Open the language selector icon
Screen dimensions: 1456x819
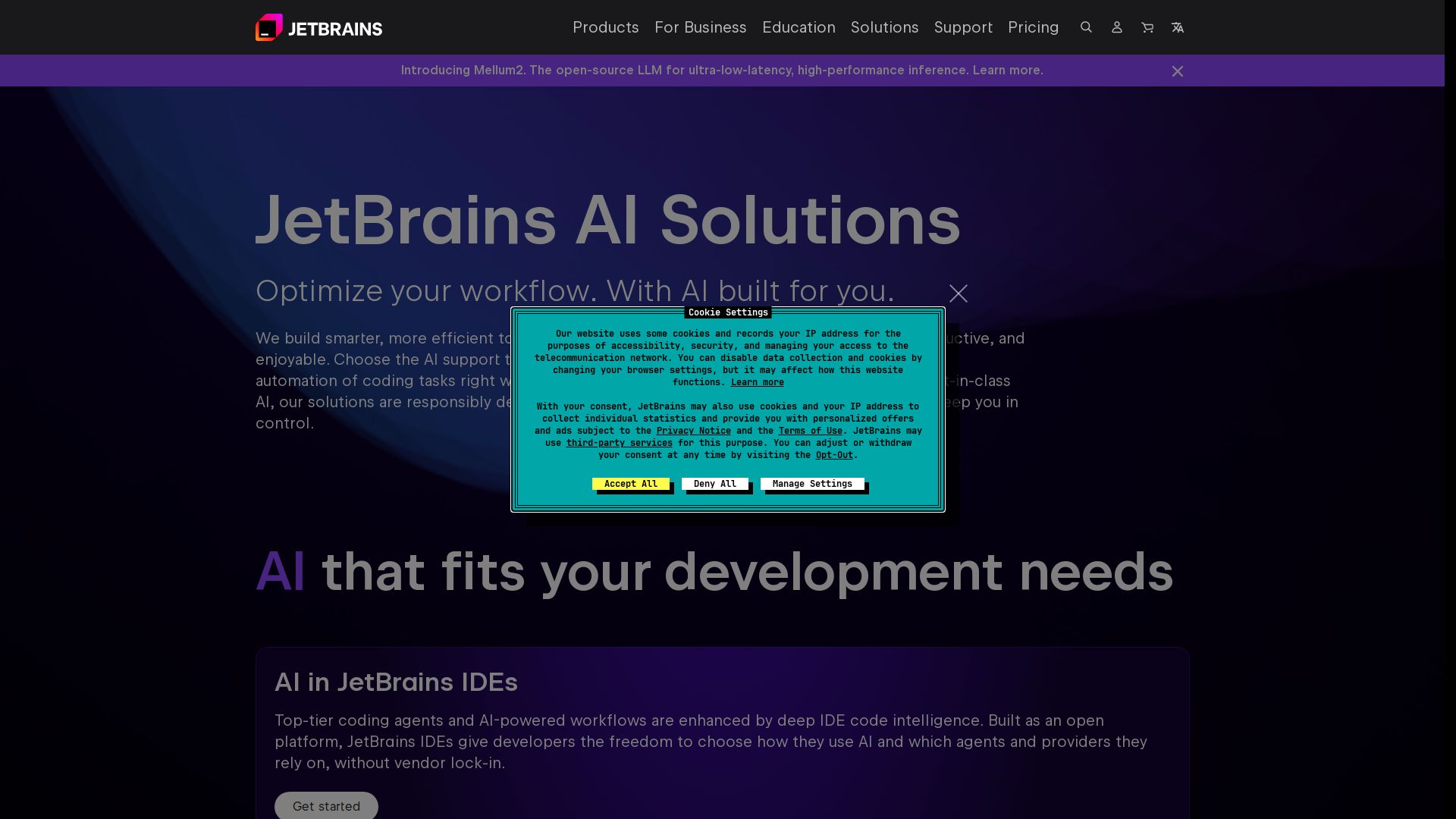1178,27
